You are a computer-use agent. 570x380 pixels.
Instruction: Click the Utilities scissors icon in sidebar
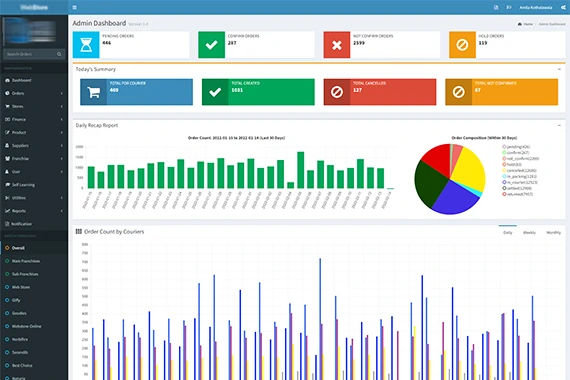click(x=7, y=198)
